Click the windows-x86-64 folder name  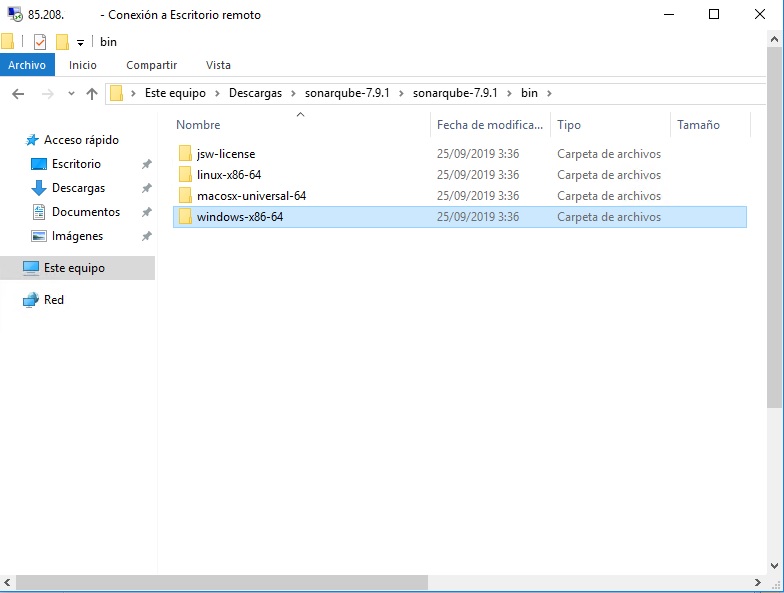coord(240,217)
